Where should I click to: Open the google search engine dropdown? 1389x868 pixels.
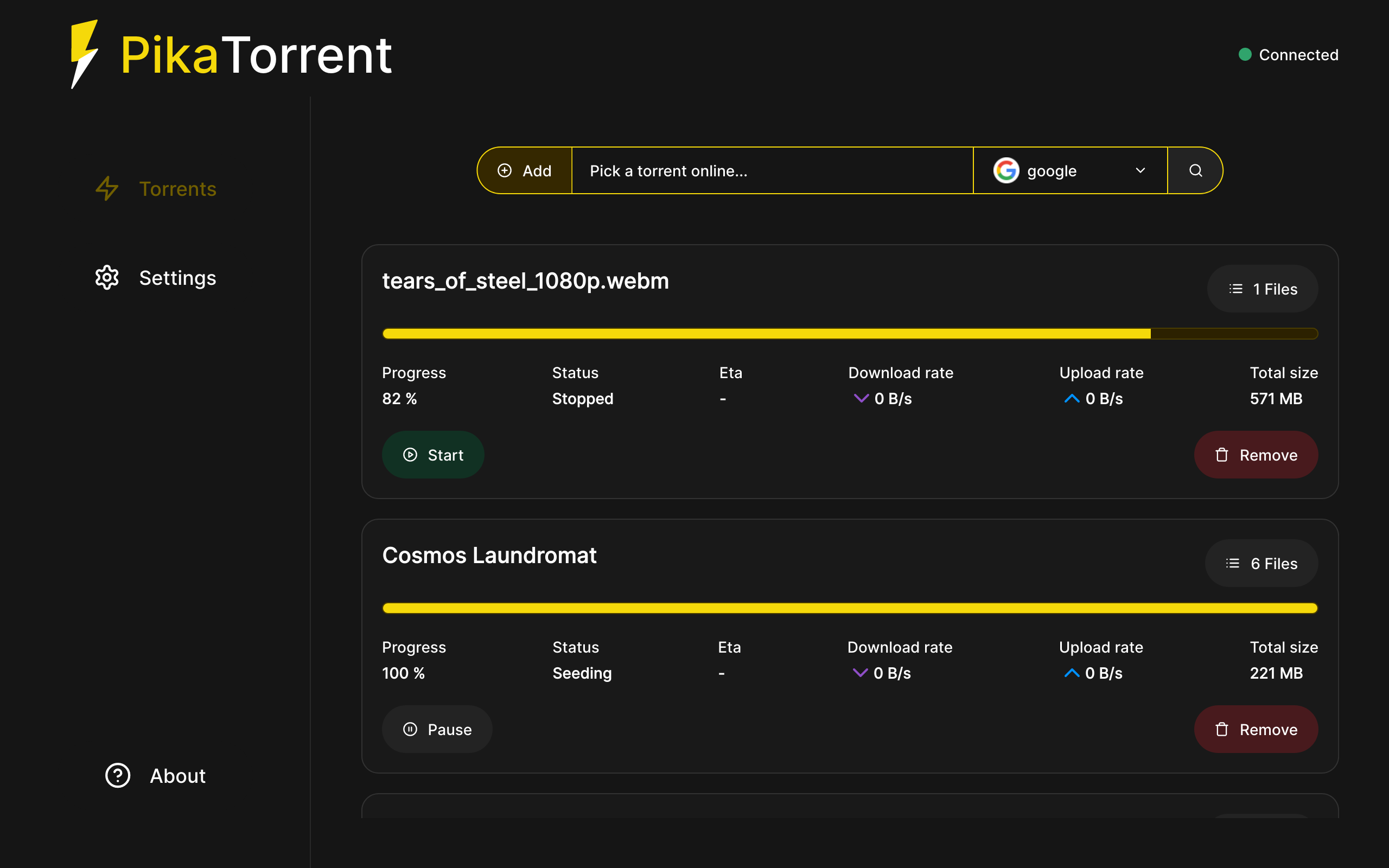(x=1071, y=170)
